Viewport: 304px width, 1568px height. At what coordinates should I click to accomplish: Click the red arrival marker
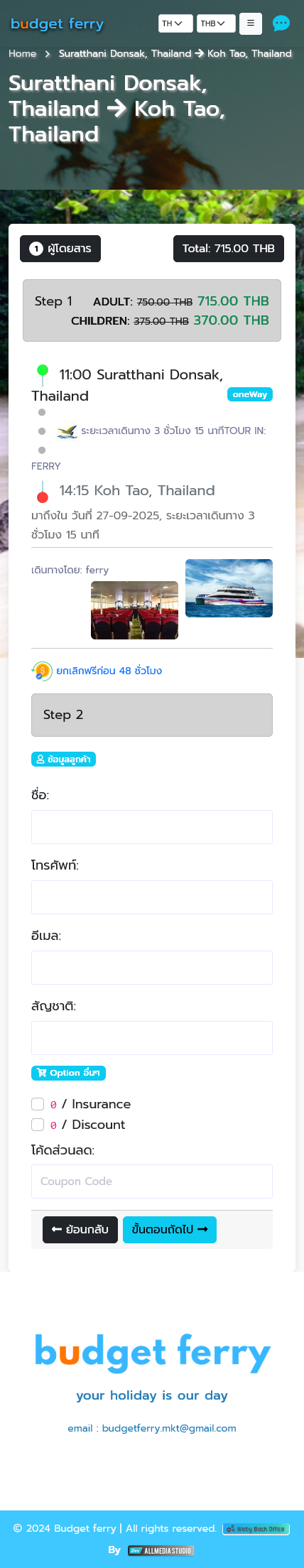coord(43,497)
